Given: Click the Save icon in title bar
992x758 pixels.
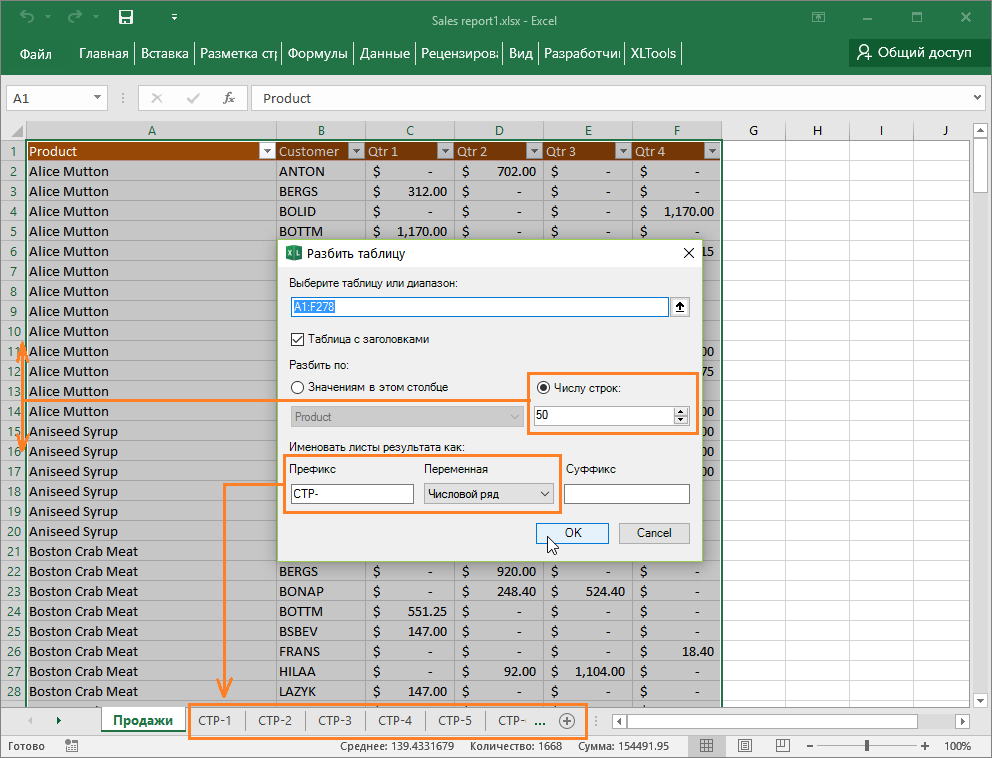Looking at the screenshot, I should coord(126,17).
